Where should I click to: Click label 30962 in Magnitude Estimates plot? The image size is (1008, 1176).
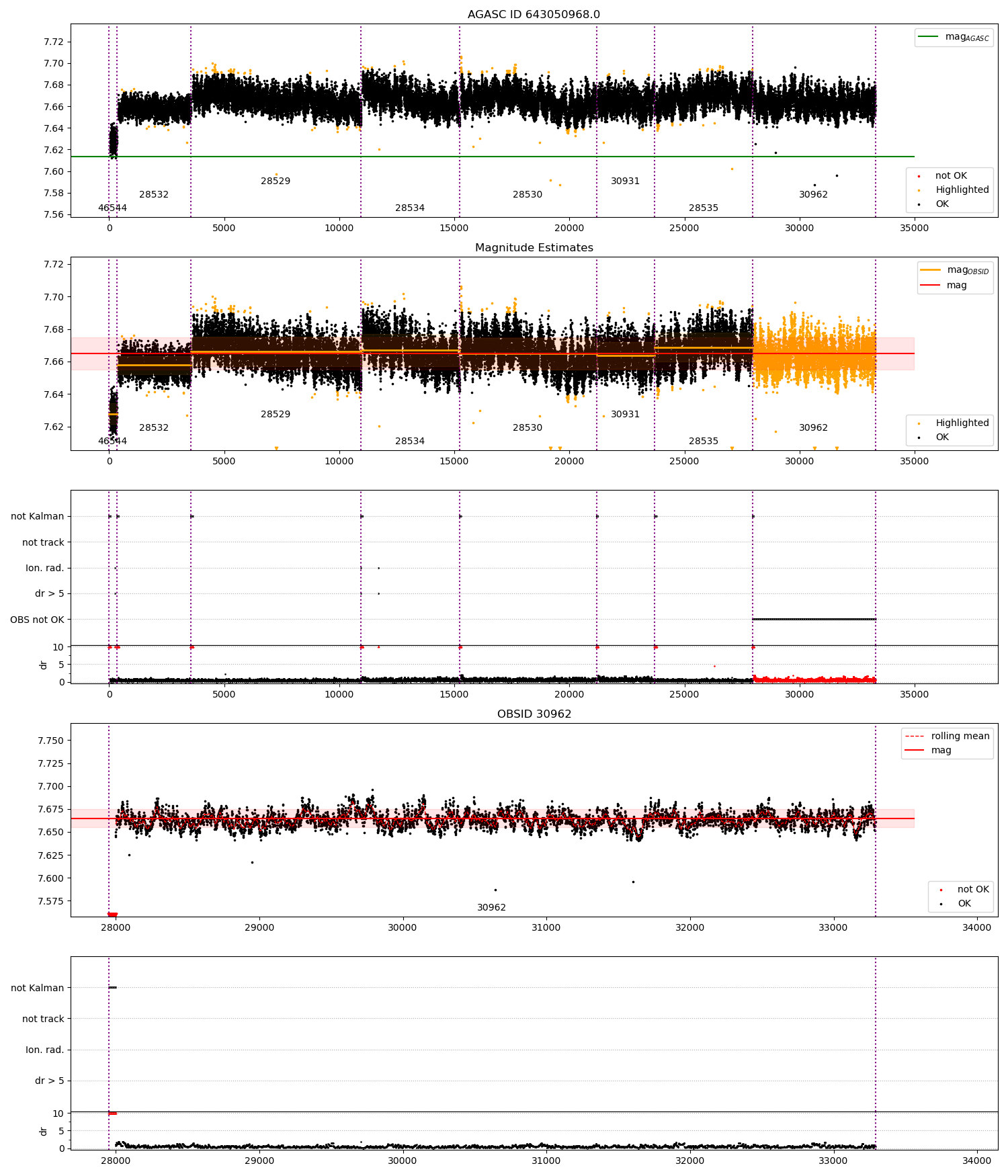(x=813, y=427)
